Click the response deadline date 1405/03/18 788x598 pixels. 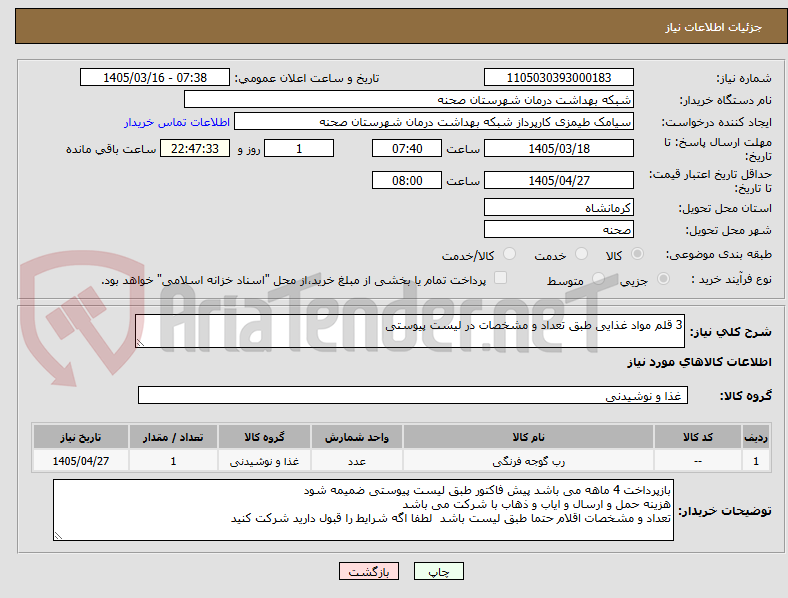pyautogui.click(x=559, y=148)
